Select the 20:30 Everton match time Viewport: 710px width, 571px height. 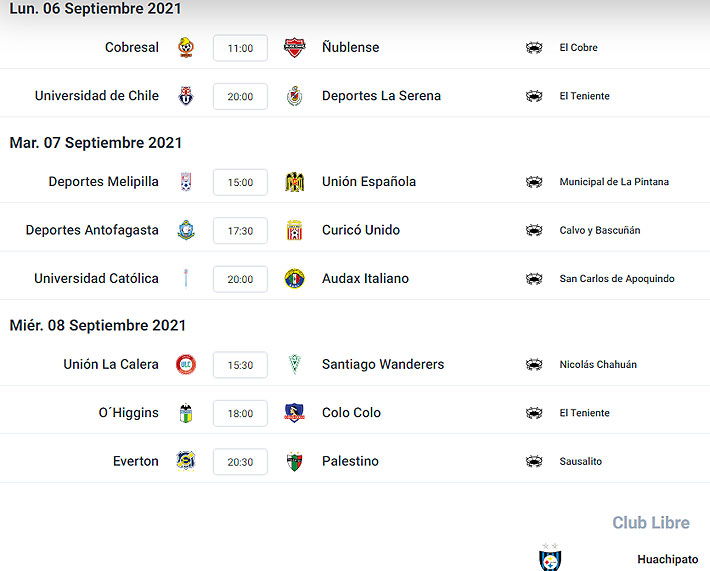coord(240,461)
